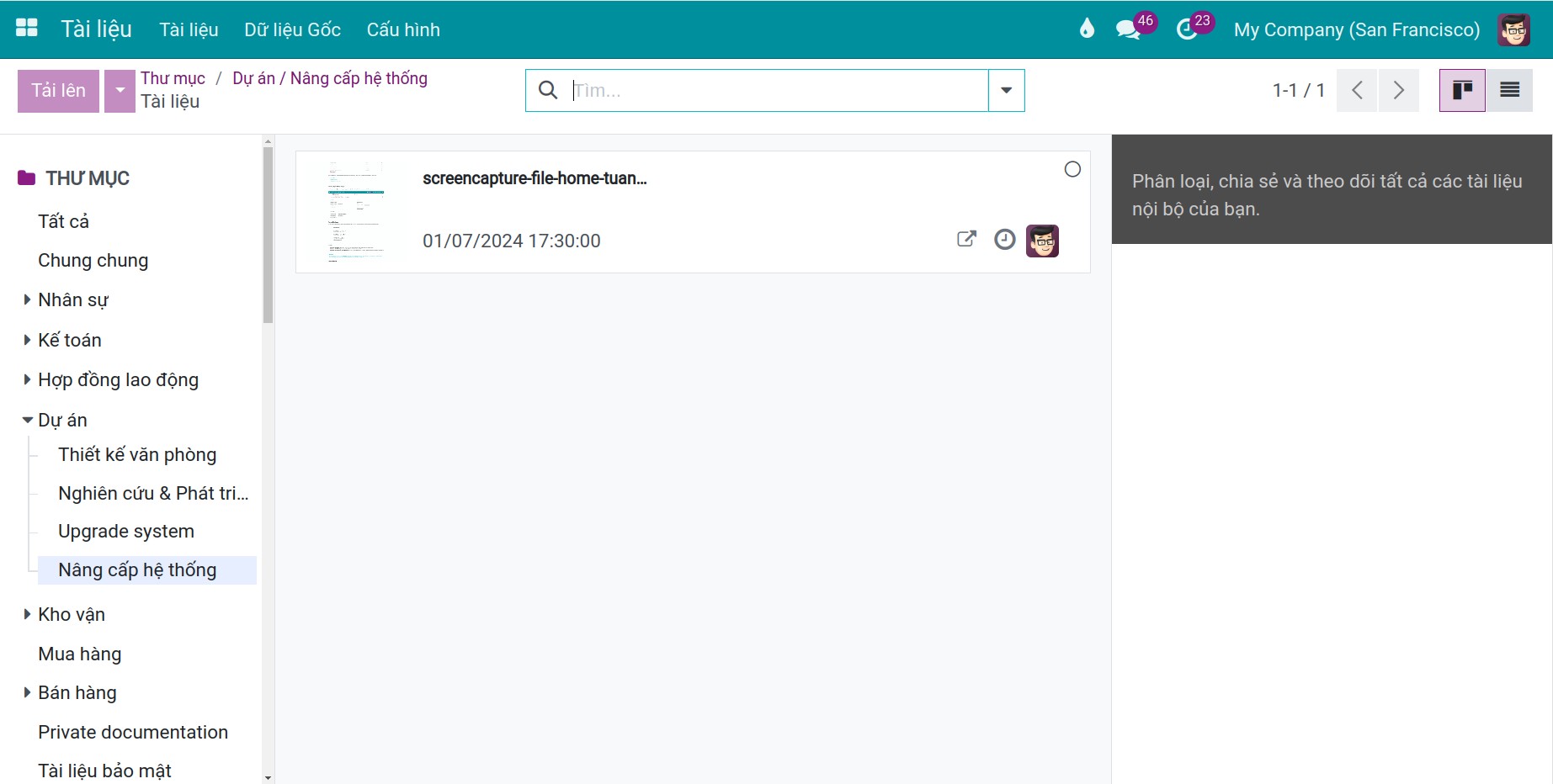Image resolution: width=1553 pixels, height=784 pixels.
Task: Select Private documentation folder
Action: click(x=133, y=732)
